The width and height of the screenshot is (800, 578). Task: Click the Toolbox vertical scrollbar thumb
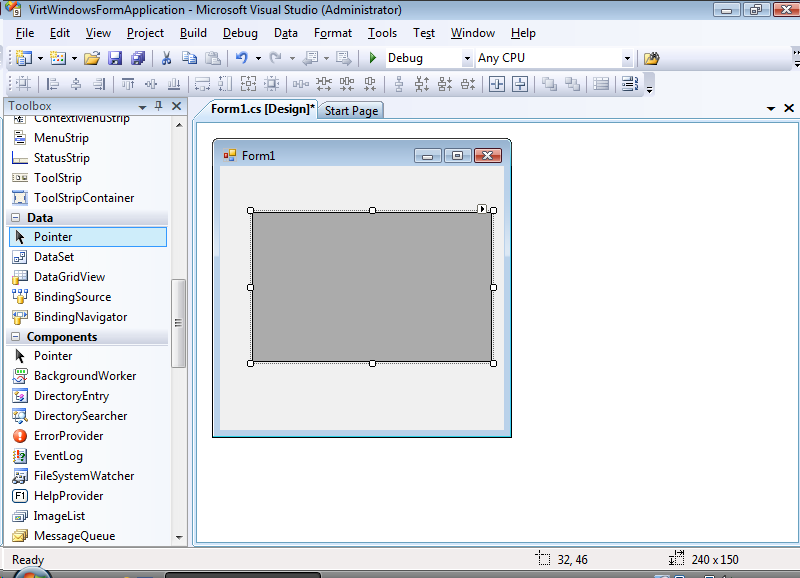[x=179, y=323]
